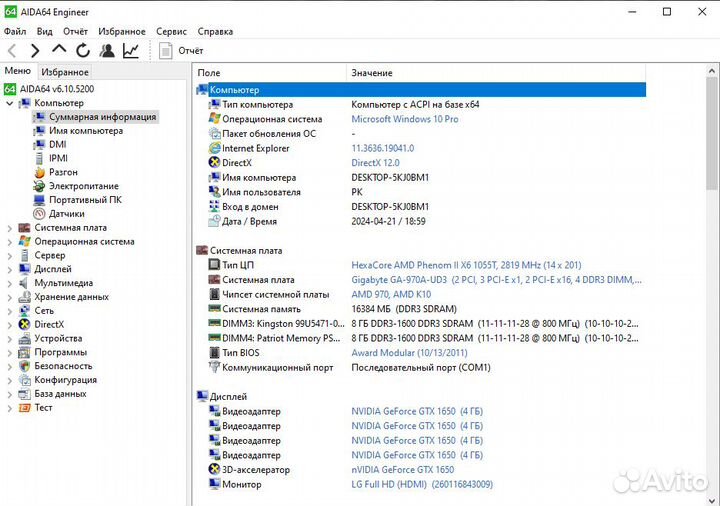Open the Internet Explorer version 11.3636.19041.0 link
The image size is (720, 506).
382,148
